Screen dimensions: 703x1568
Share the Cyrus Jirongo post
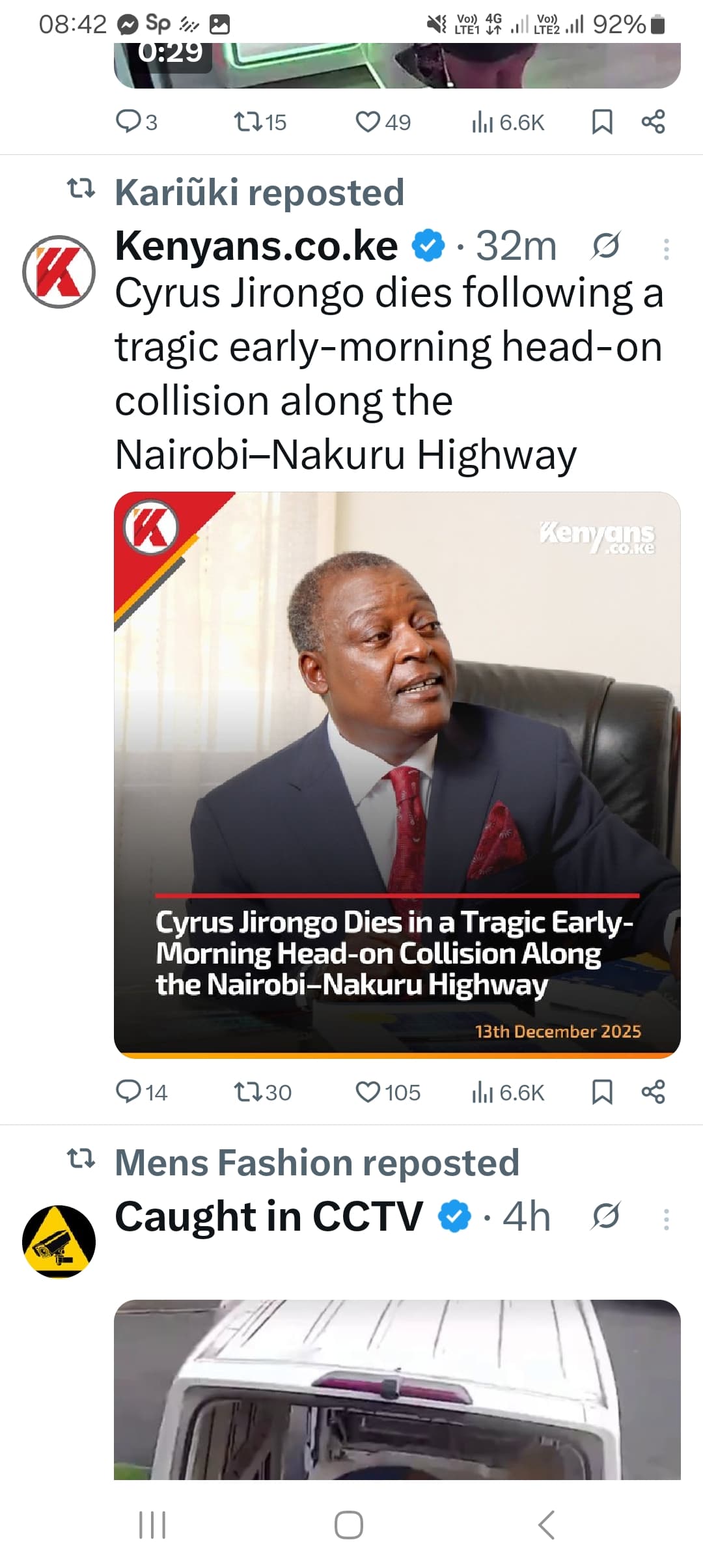tap(653, 1092)
